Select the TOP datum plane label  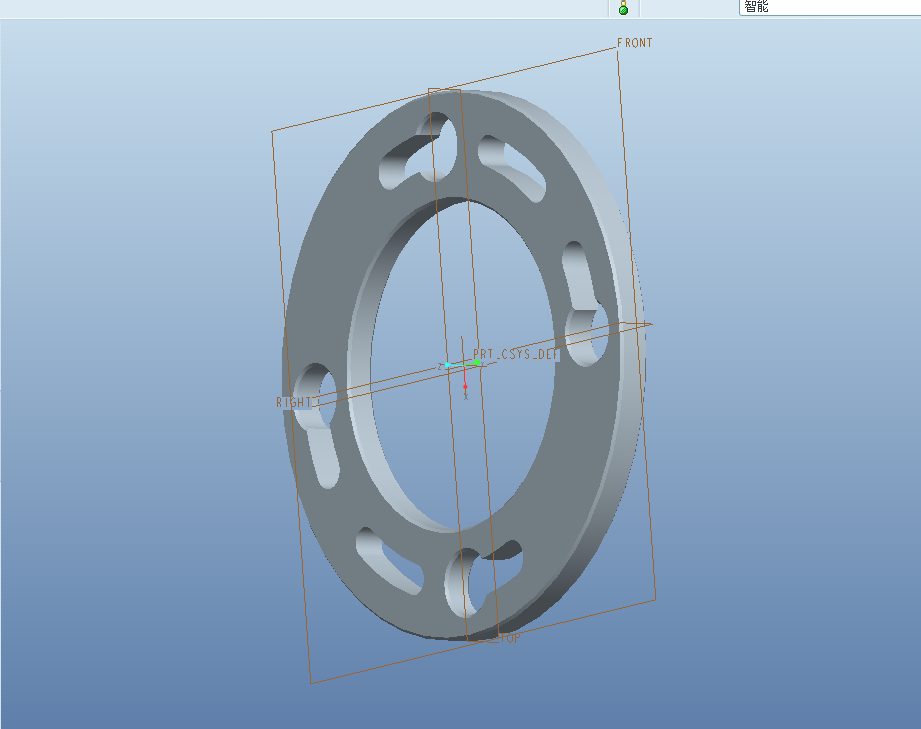coord(510,639)
